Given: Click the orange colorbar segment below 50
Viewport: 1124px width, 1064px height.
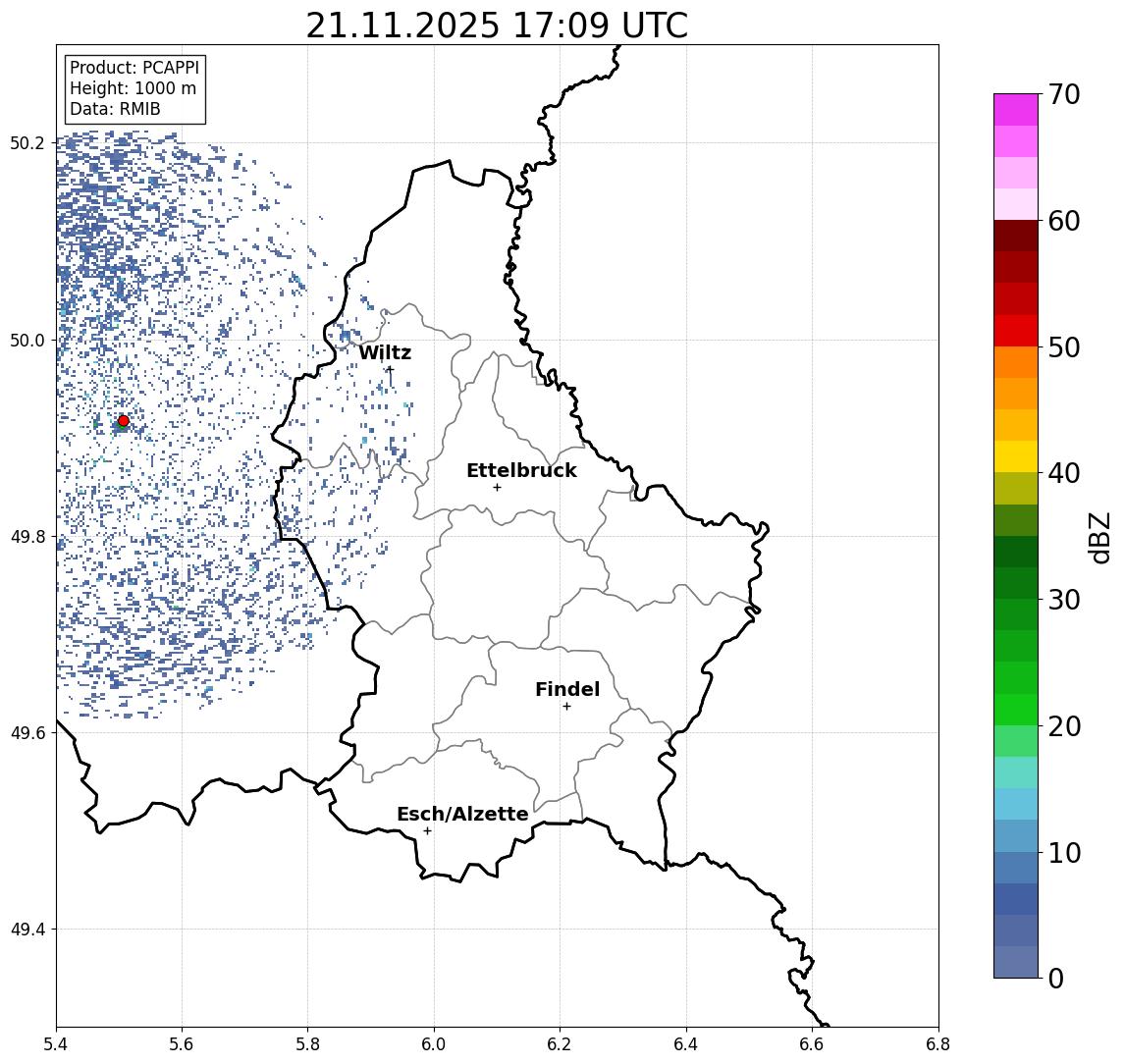Looking at the screenshot, I should 1016,362.
